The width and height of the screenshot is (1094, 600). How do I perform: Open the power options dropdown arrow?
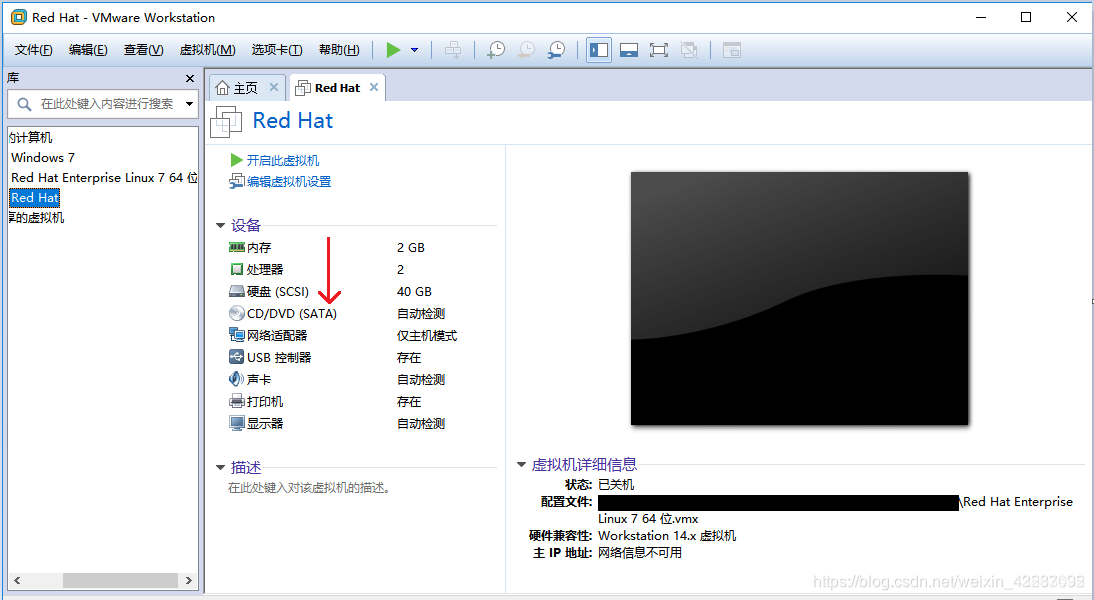tap(414, 50)
